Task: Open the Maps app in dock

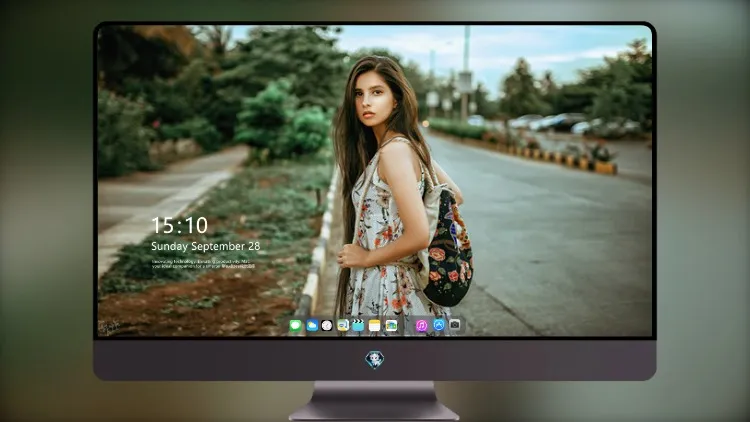Action: (342, 326)
